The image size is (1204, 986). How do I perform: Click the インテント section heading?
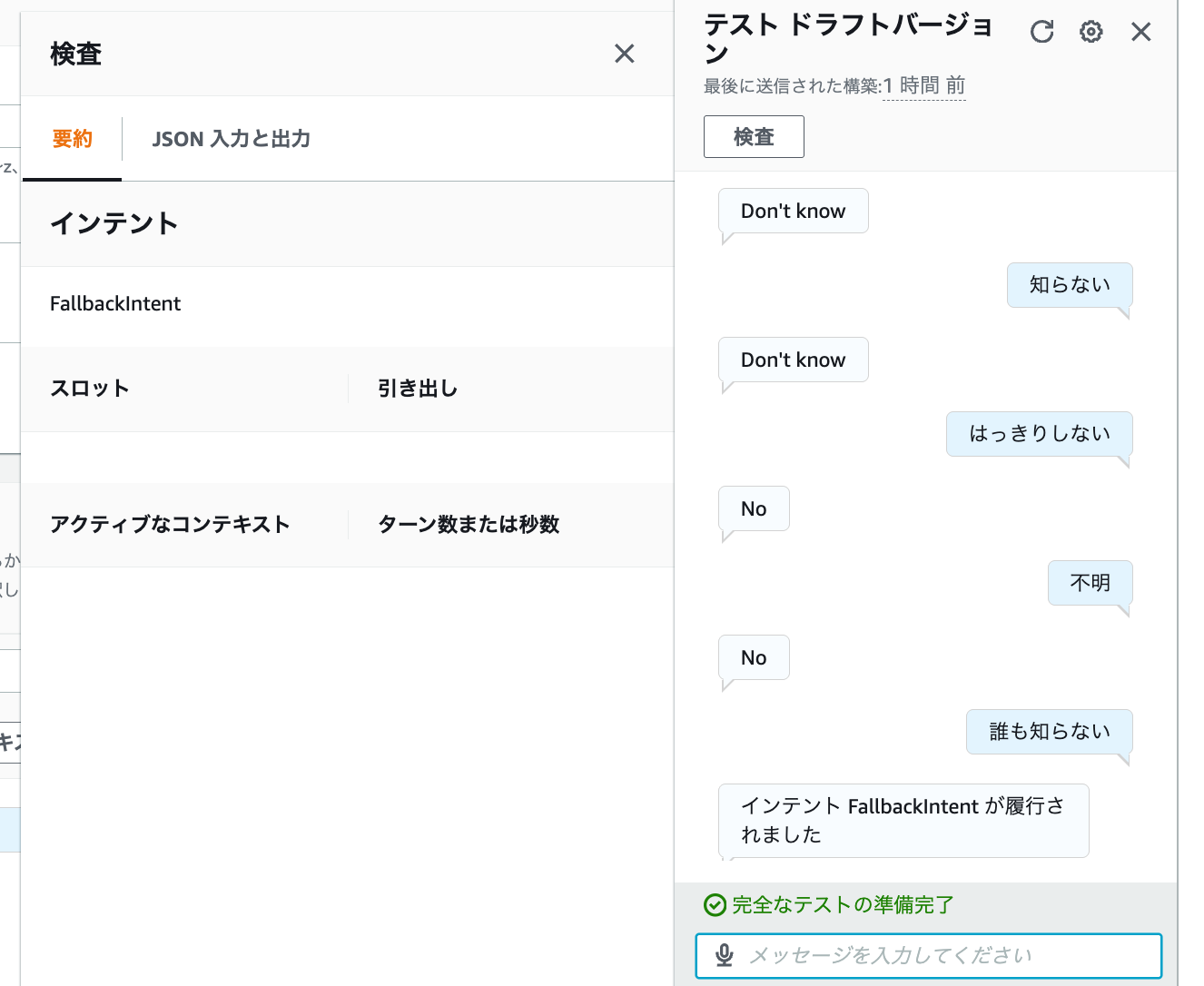114,223
